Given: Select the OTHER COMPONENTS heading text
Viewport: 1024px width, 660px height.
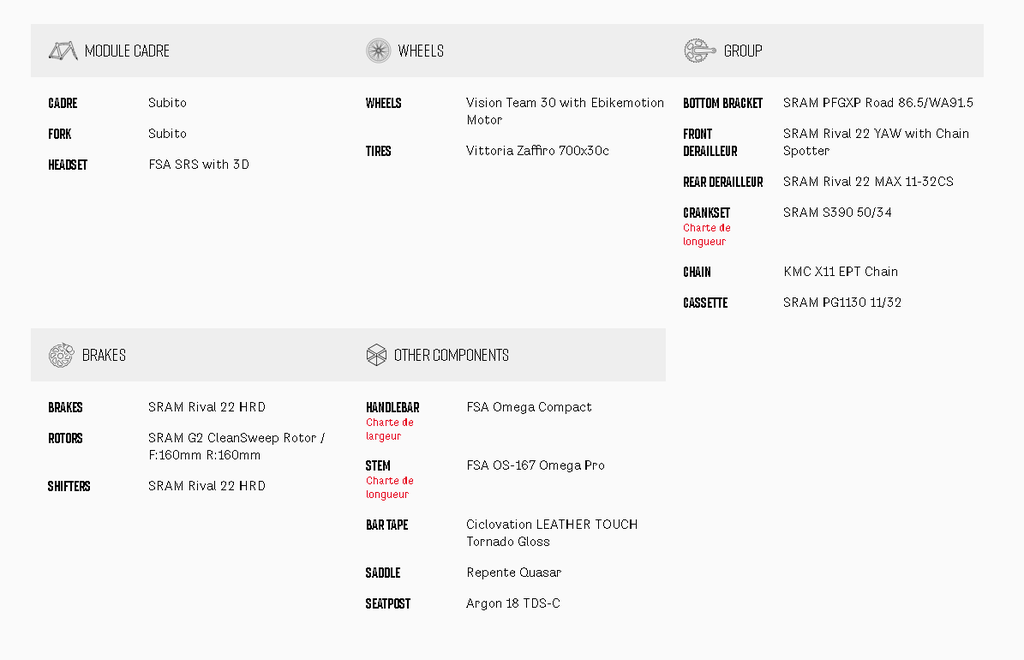Looking at the screenshot, I should 451,355.
